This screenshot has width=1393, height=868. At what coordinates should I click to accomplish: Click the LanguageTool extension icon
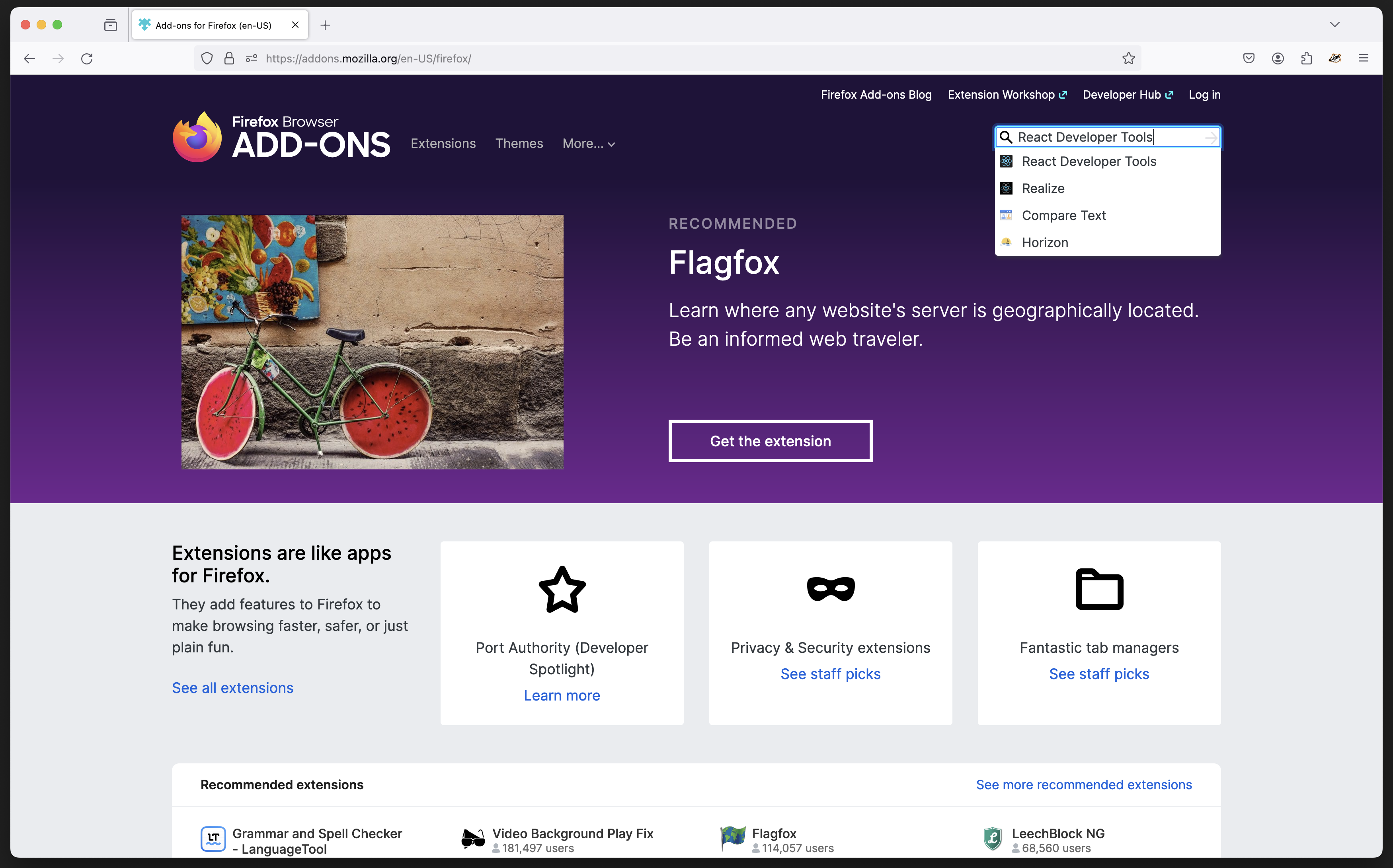(213, 839)
